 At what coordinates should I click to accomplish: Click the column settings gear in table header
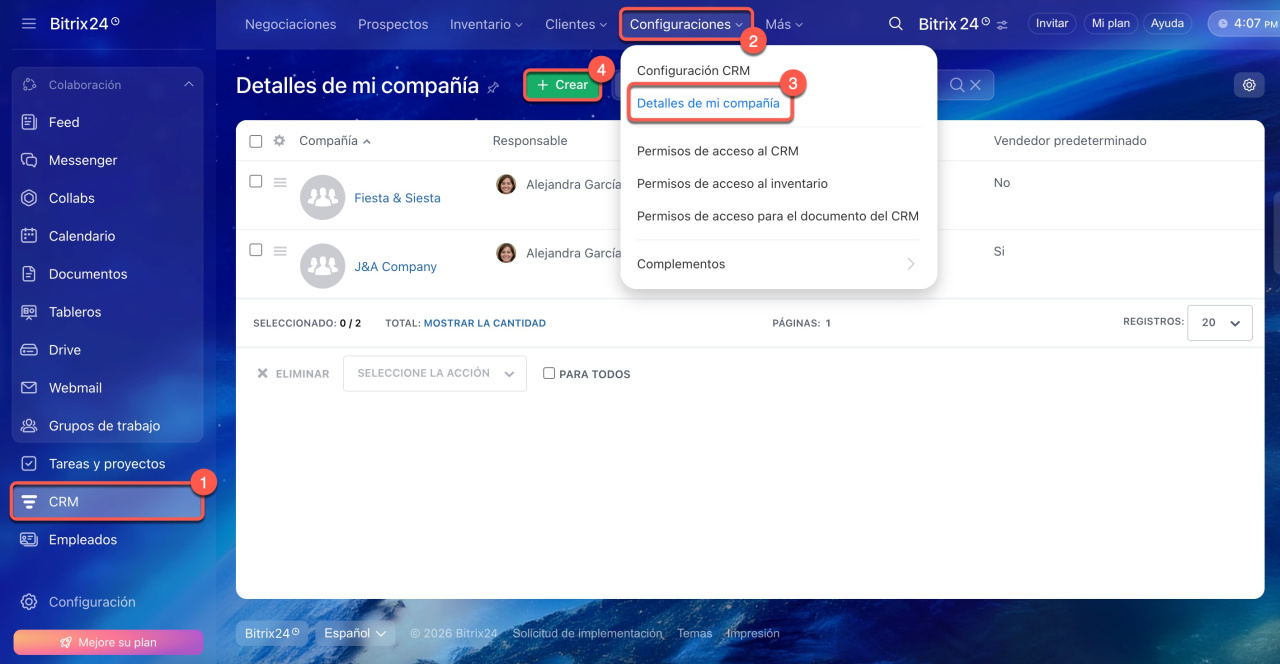[279, 141]
